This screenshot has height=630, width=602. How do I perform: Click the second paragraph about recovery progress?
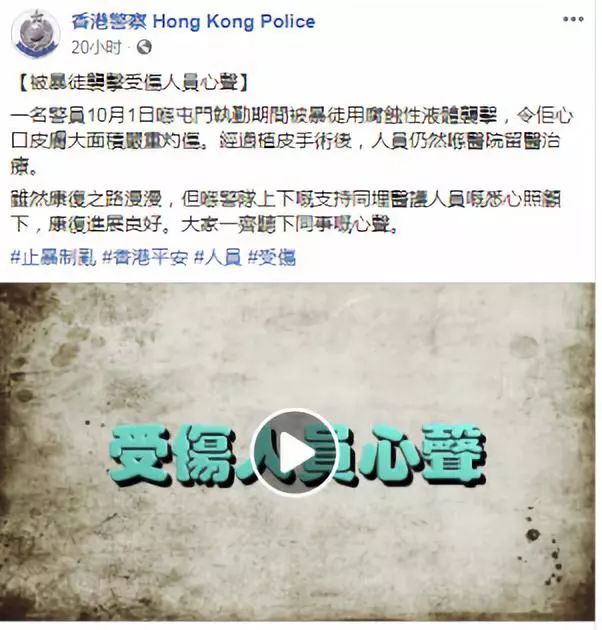[286, 212]
